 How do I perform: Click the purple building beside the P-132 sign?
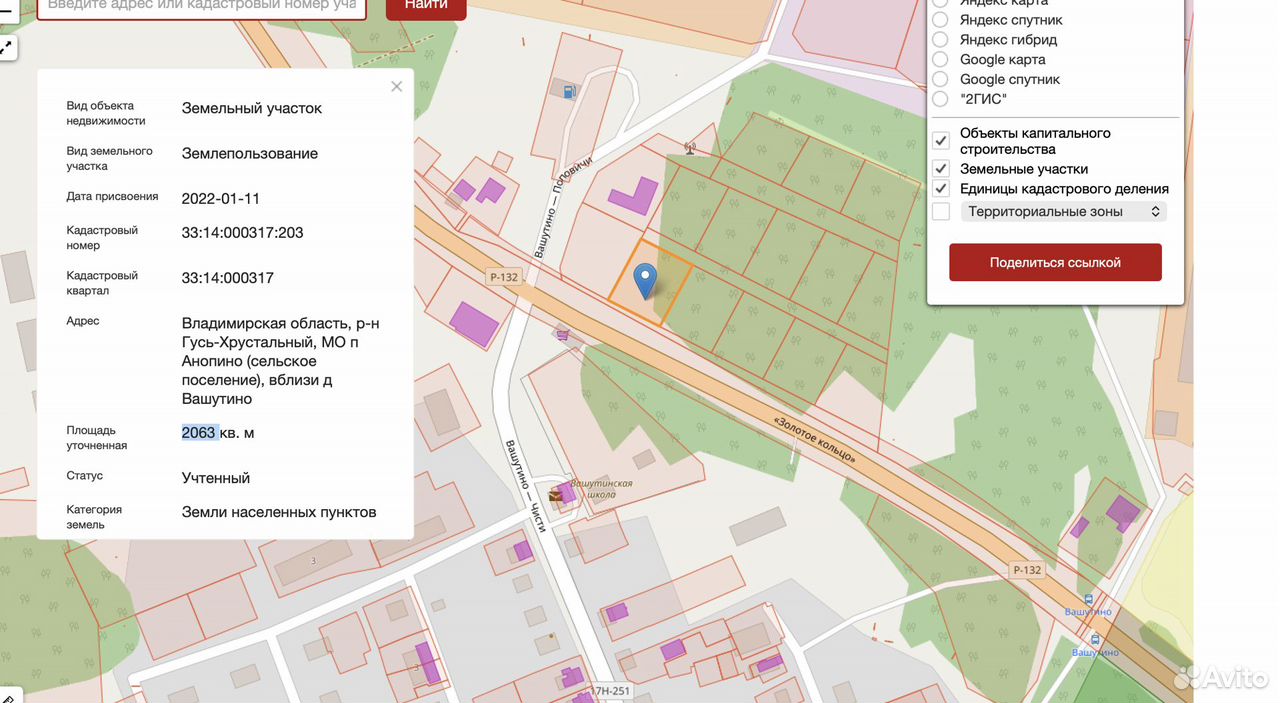473,324
